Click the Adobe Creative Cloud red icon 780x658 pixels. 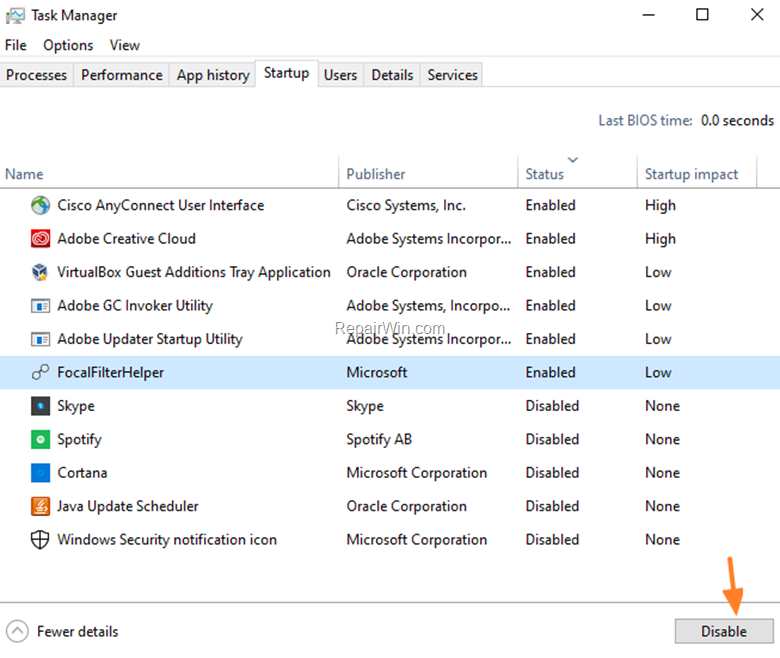[x=40, y=238]
